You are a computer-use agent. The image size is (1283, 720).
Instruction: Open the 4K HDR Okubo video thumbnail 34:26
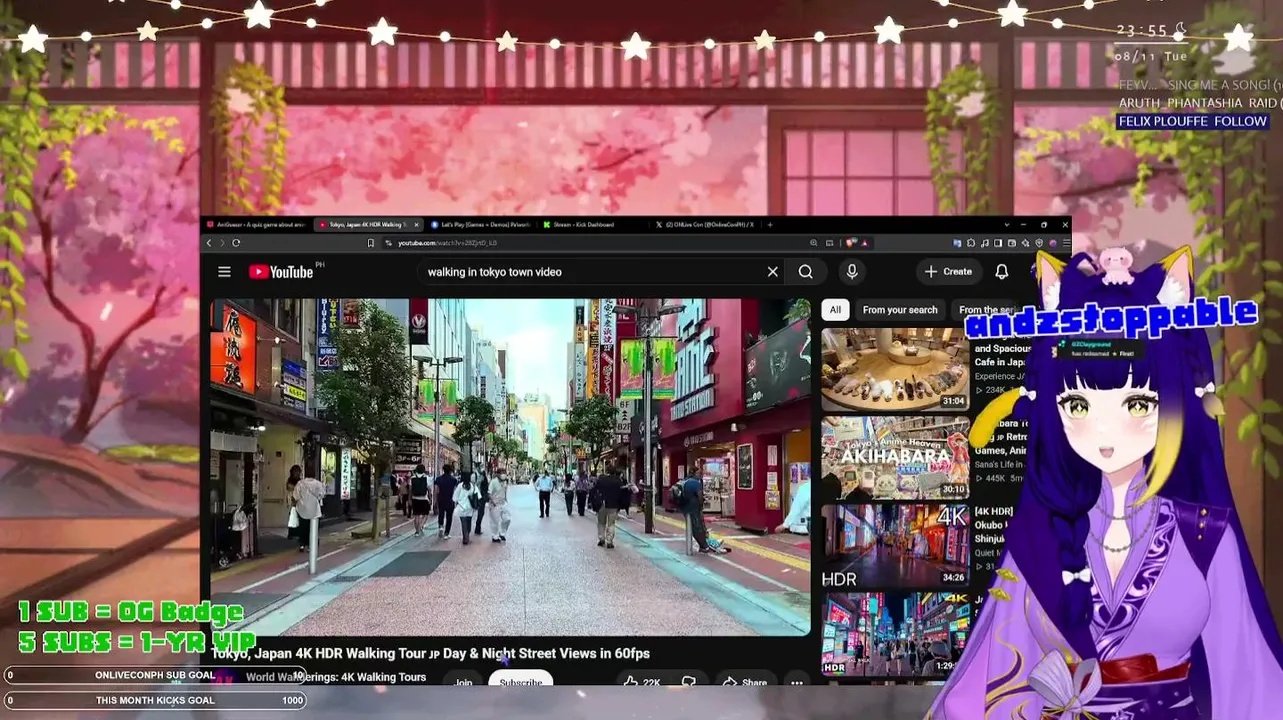[895, 545]
